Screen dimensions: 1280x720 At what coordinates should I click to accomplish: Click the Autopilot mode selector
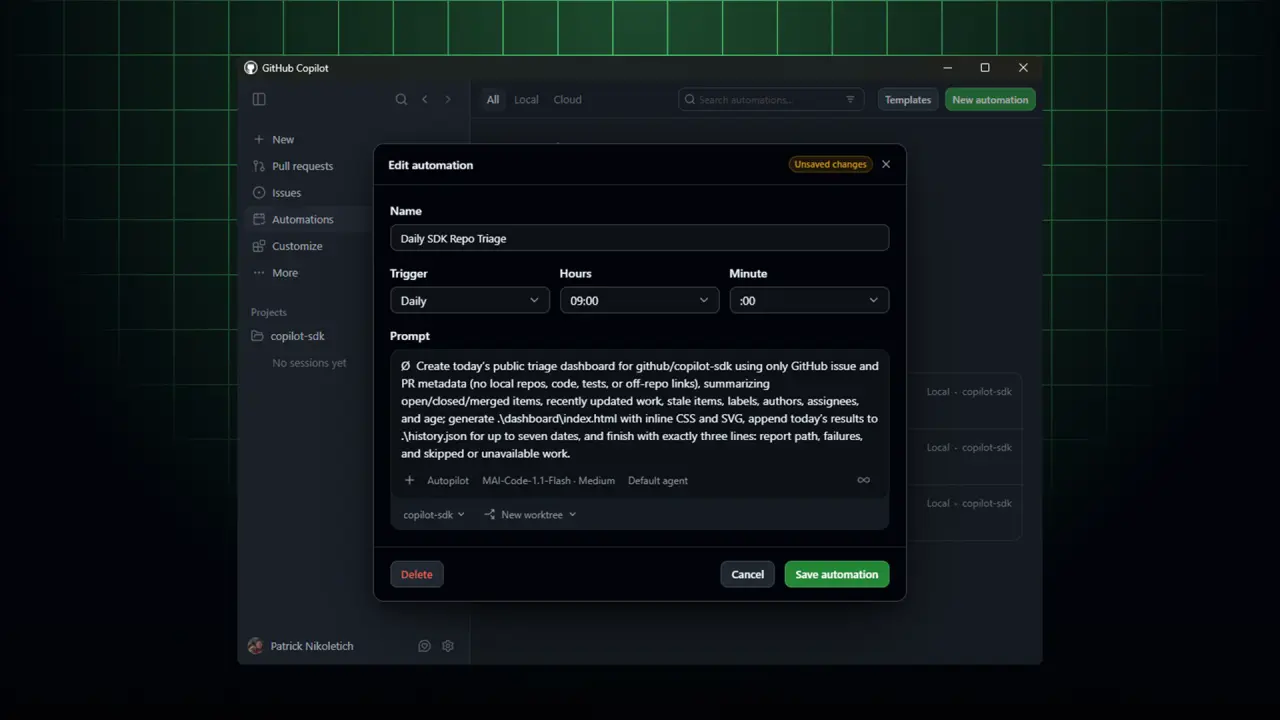448,480
